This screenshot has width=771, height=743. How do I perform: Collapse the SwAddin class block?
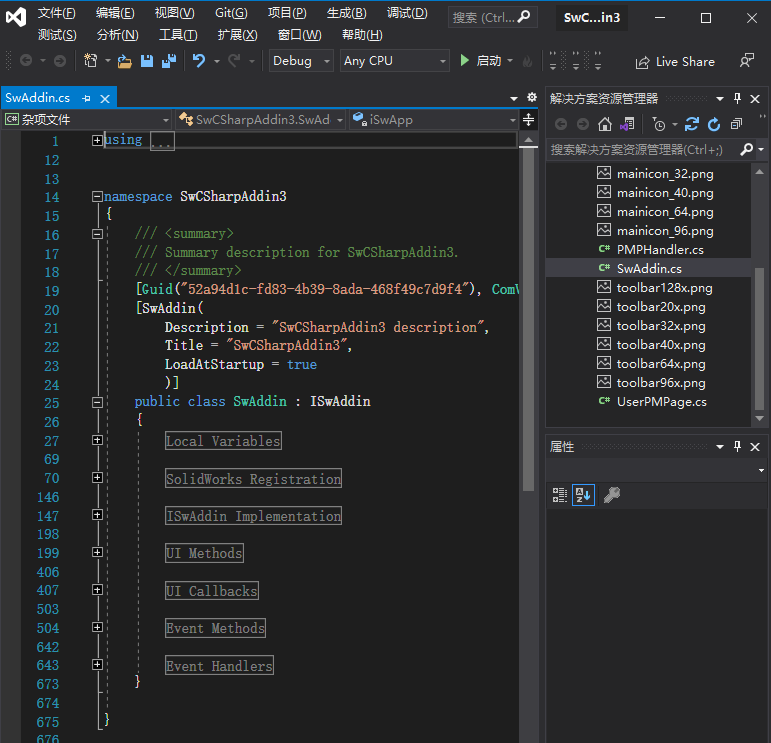point(97,402)
